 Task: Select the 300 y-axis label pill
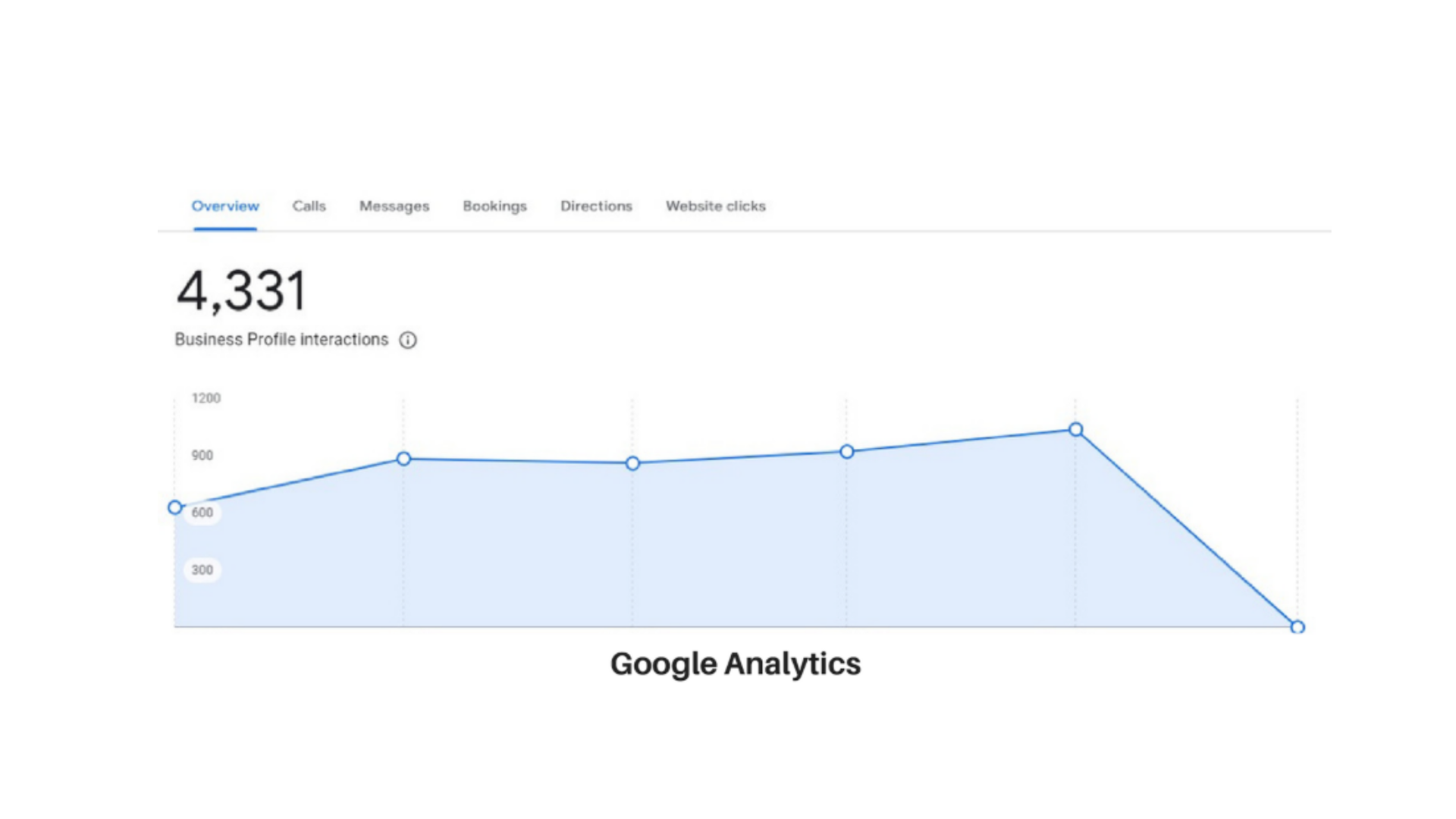(x=202, y=570)
